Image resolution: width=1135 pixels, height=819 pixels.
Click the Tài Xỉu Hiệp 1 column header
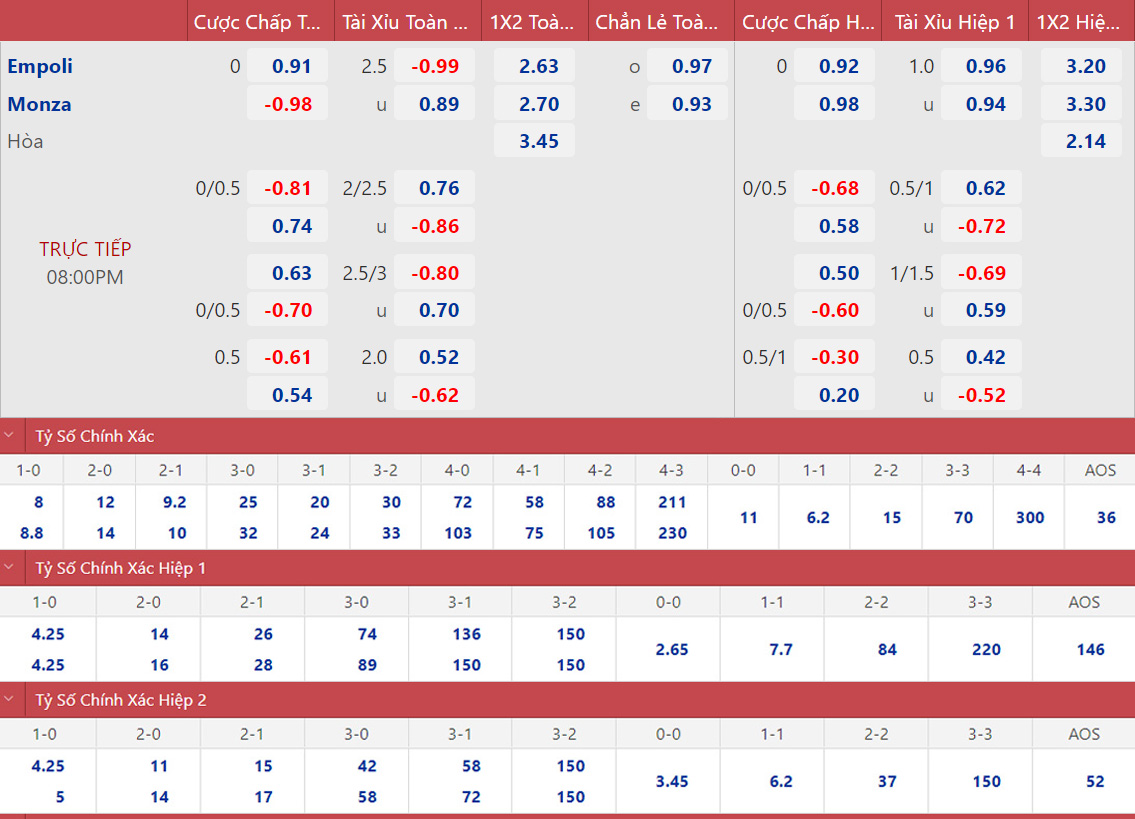point(954,21)
